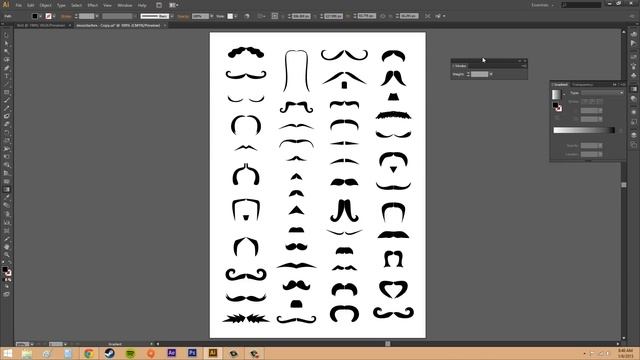
Task: Select the Line Segment tool
Action: [x=6, y=84]
